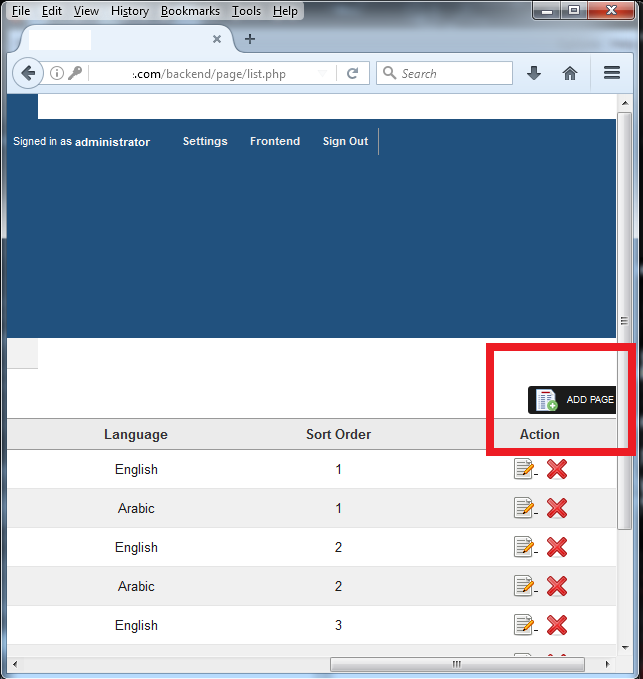Image resolution: width=643 pixels, height=679 pixels.
Task: Open a new tab with plus
Action: (250, 39)
